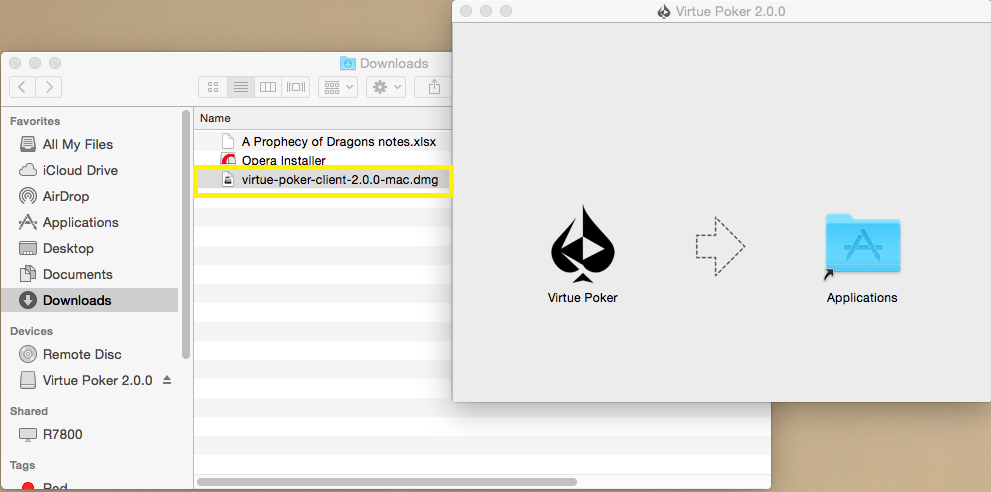Click the Share button in Finder toolbar

[x=434, y=87]
